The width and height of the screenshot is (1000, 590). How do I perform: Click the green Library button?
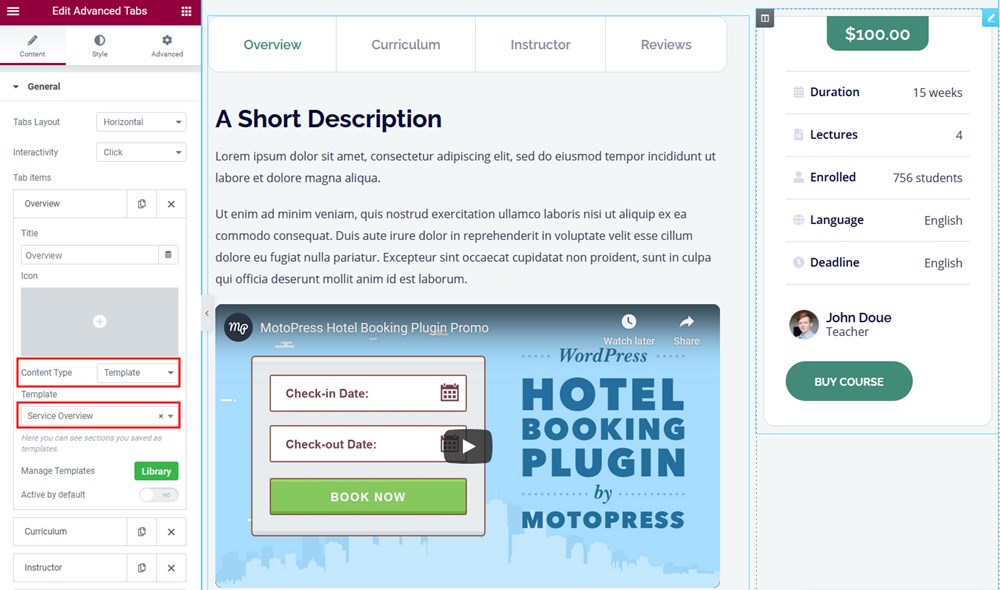tap(156, 471)
